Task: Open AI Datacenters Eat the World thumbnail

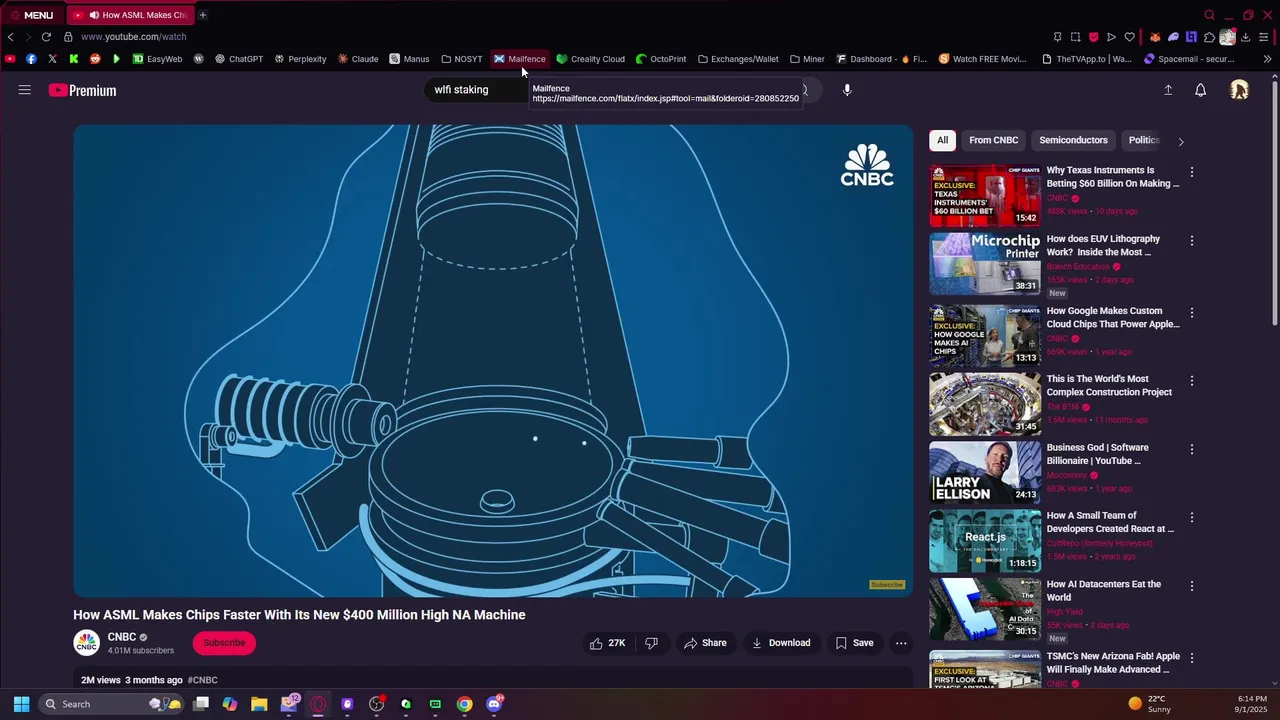Action: (x=985, y=609)
